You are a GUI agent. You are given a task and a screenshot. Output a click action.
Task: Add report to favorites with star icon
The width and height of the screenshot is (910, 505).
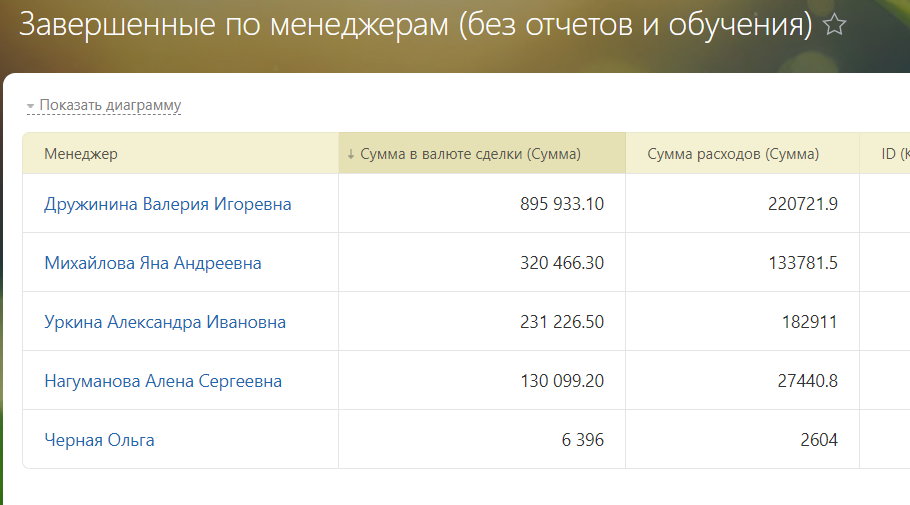tap(835, 25)
